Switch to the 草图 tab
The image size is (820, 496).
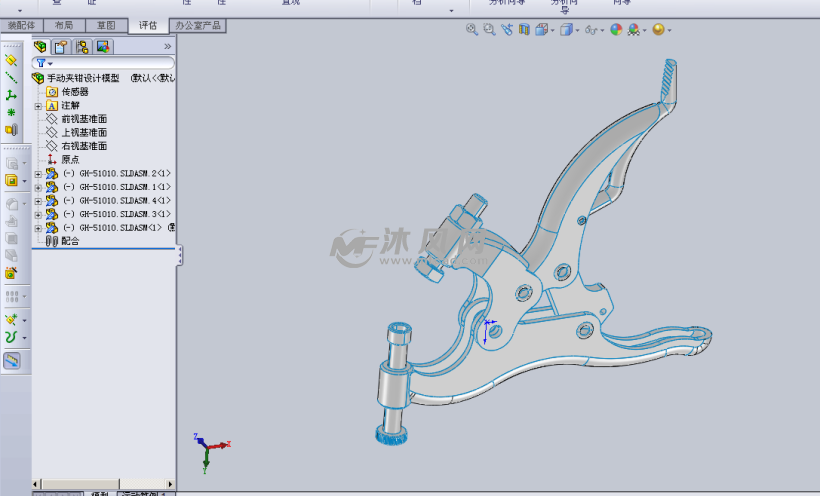105,25
